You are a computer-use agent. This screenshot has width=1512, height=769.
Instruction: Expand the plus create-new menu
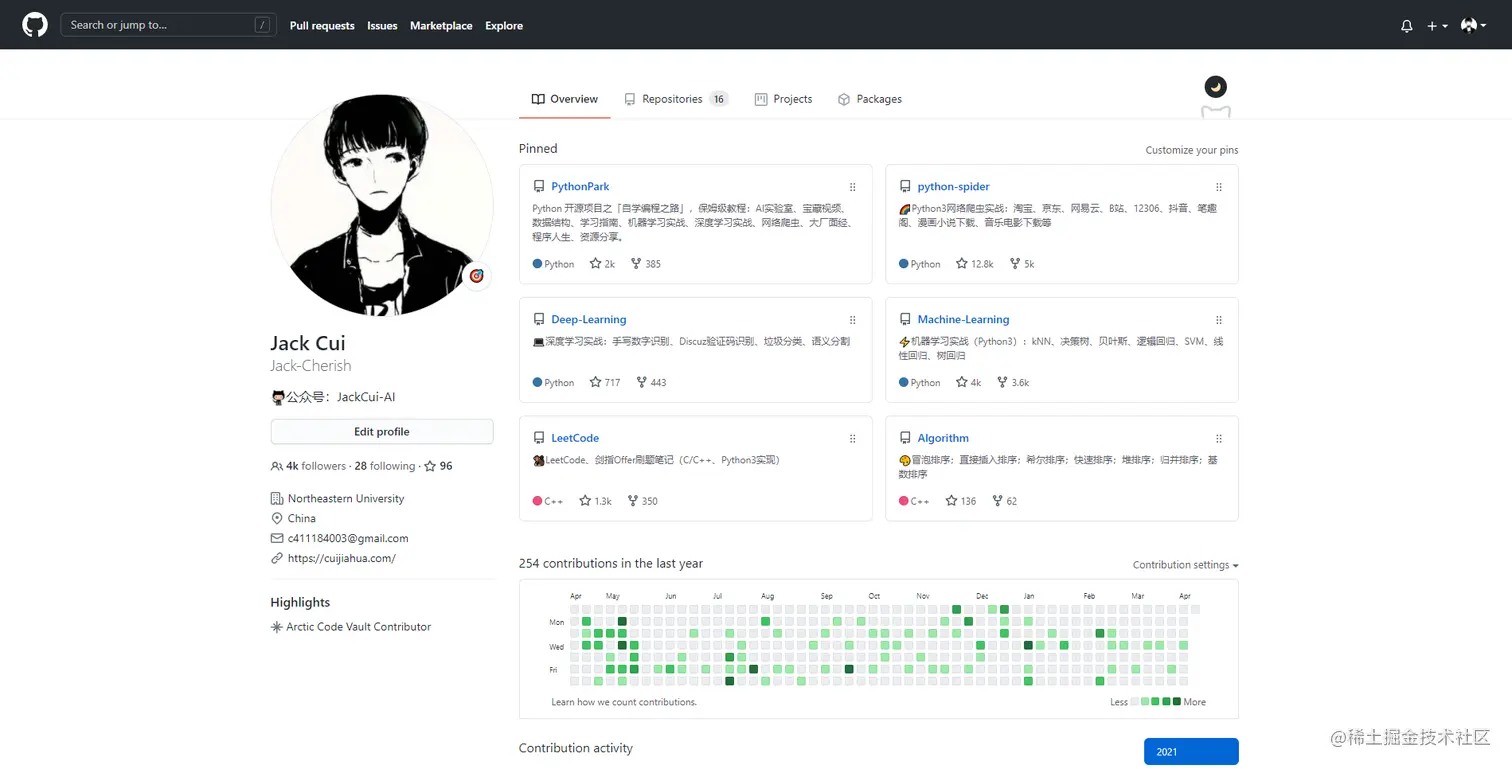tap(1437, 26)
